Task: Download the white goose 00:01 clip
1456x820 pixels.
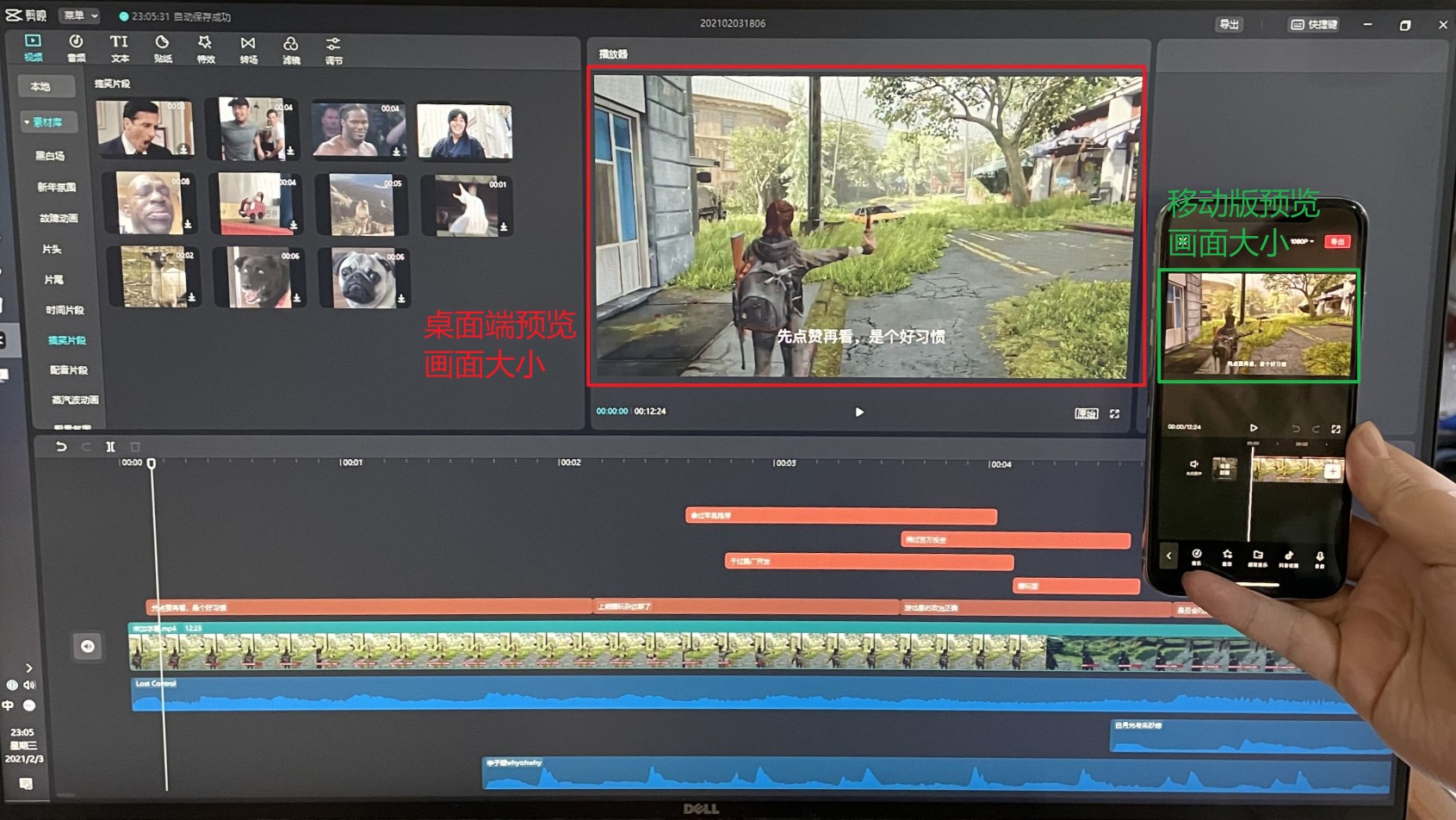Action: point(504,228)
